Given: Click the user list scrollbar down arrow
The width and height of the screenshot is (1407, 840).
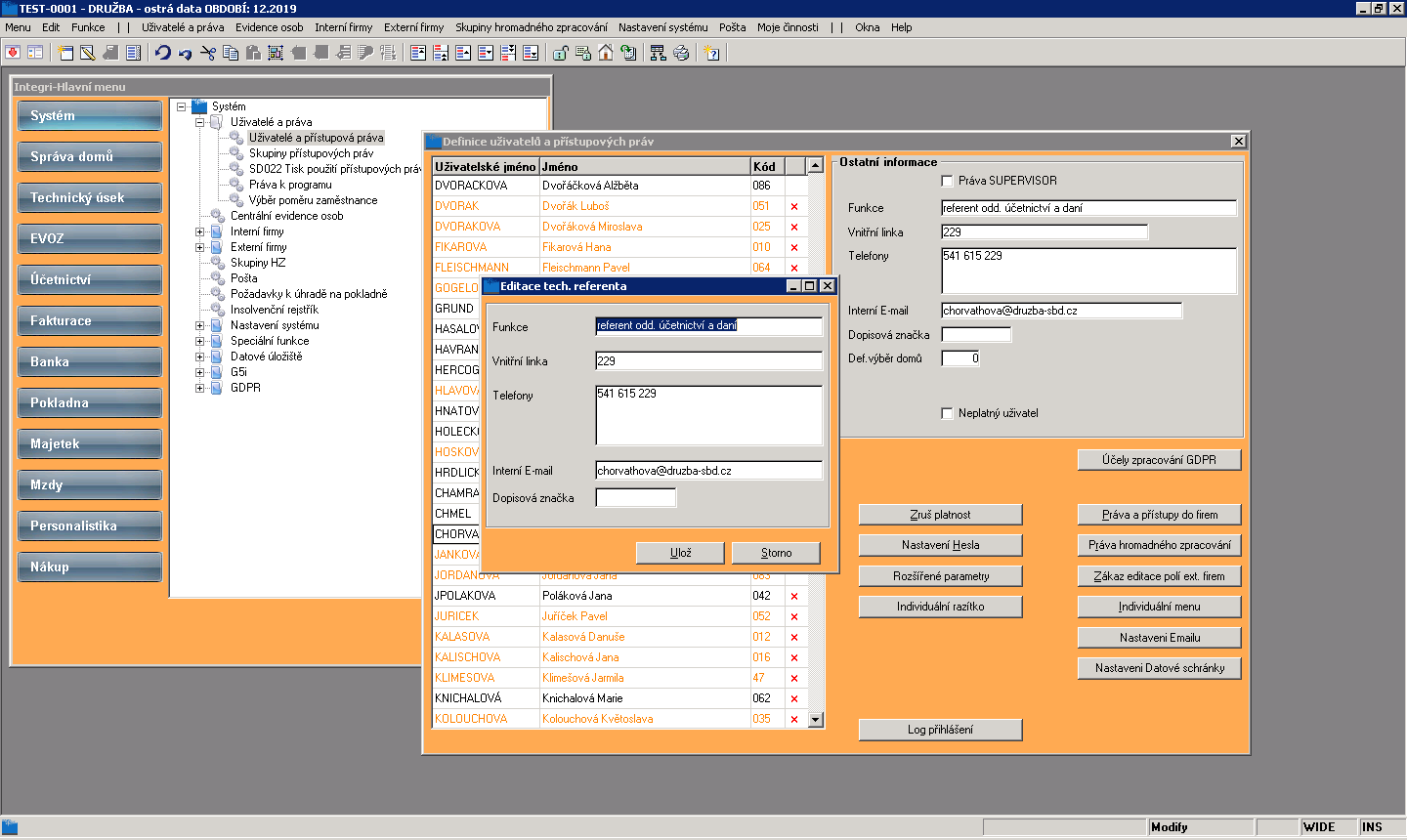Looking at the screenshot, I should coord(816,720).
